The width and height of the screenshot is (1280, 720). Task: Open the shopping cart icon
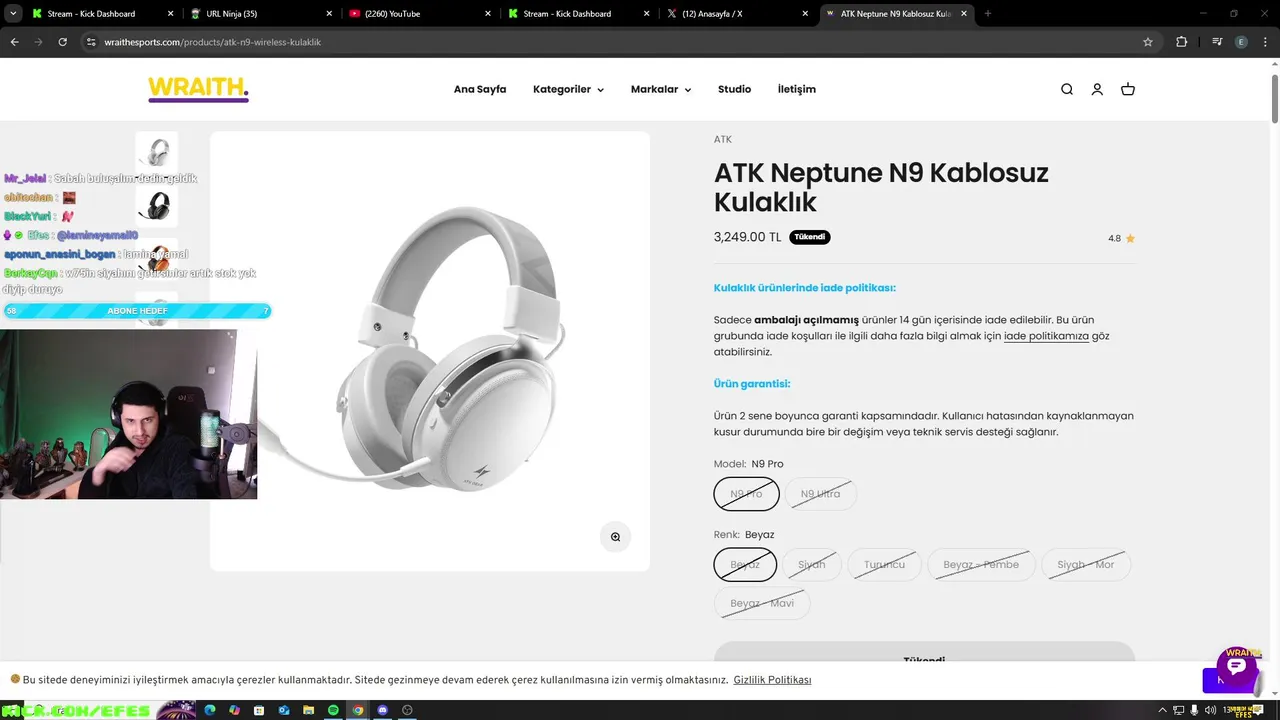1128,89
